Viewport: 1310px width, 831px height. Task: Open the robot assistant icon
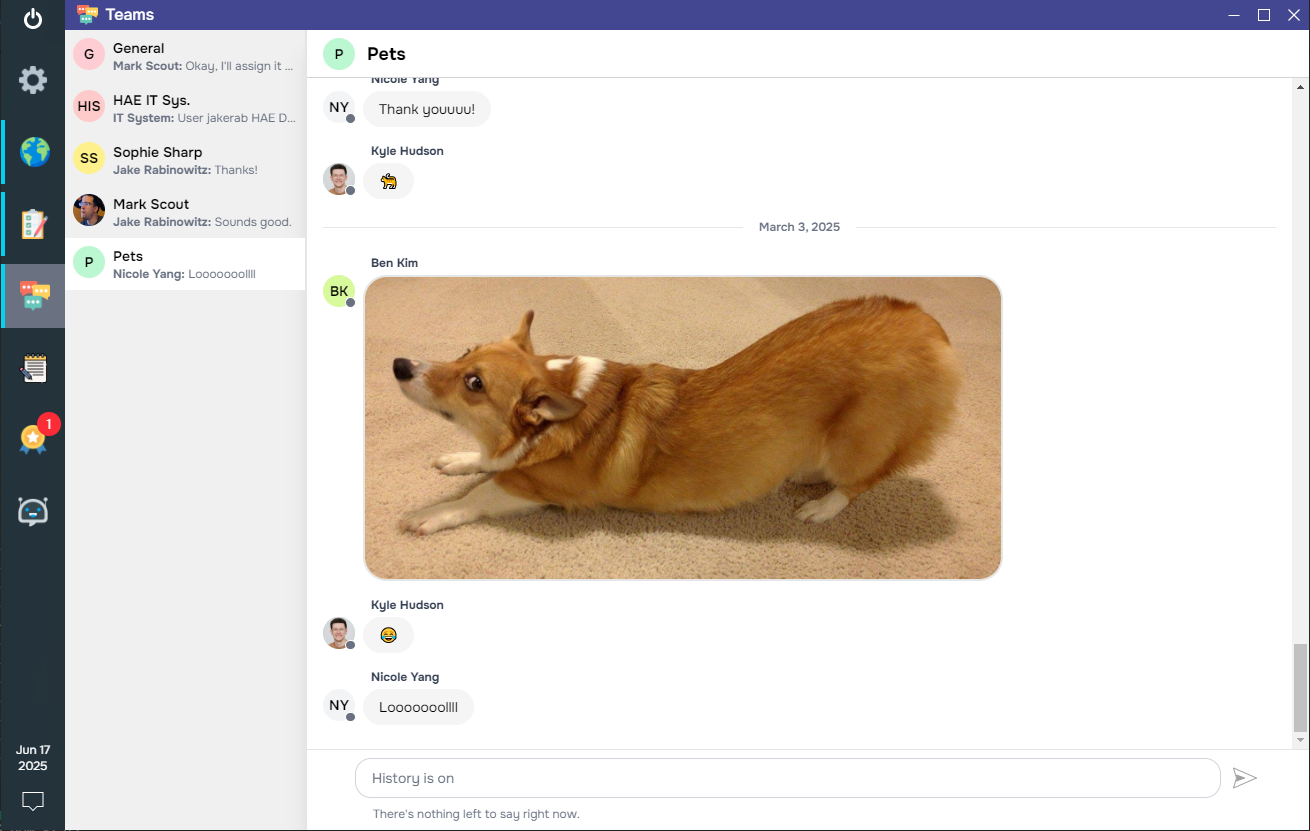(33, 512)
